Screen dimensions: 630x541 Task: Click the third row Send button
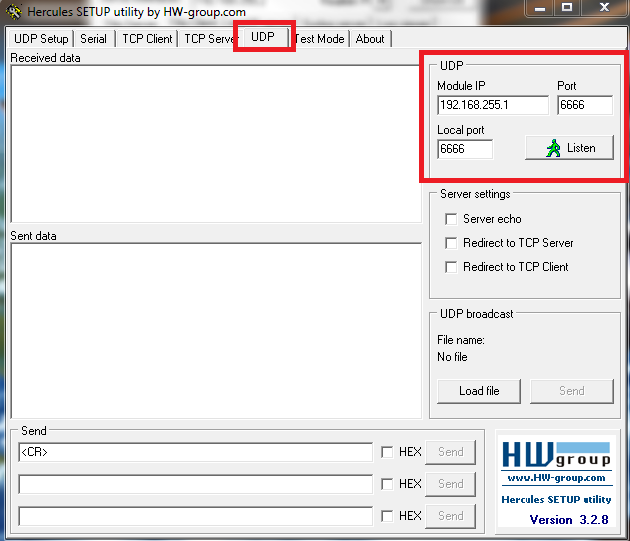pyautogui.click(x=450, y=516)
